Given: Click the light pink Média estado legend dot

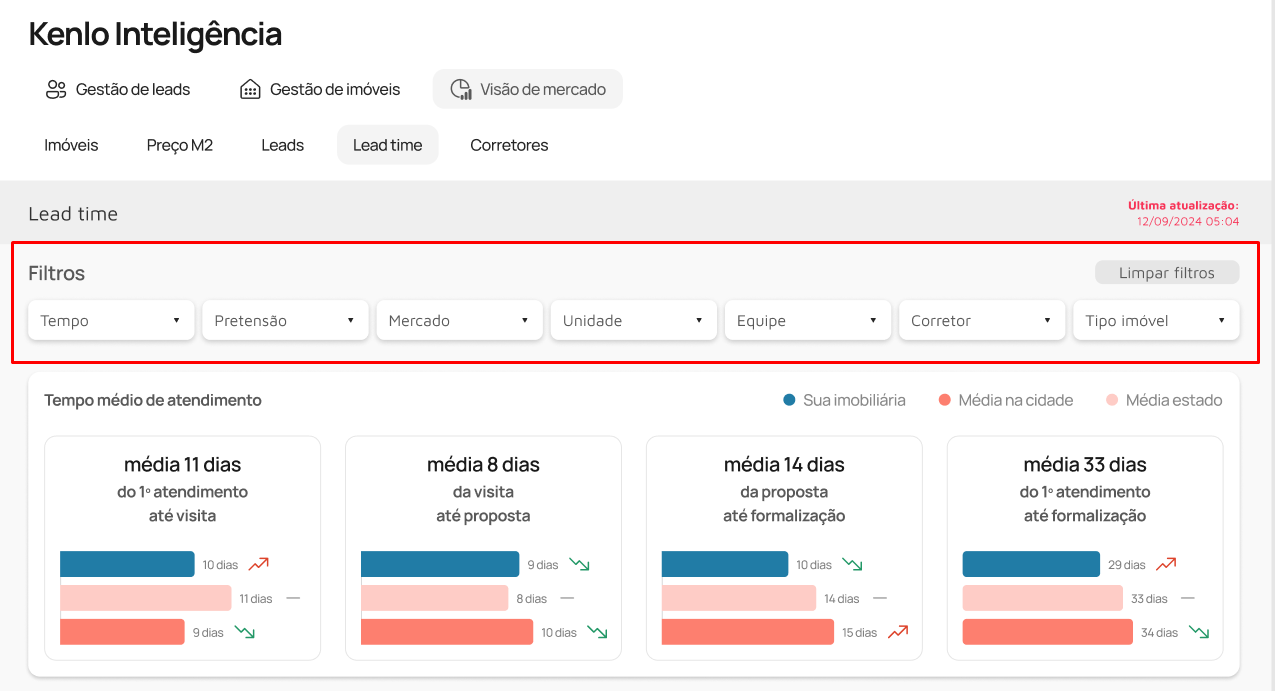Looking at the screenshot, I should (1112, 400).
